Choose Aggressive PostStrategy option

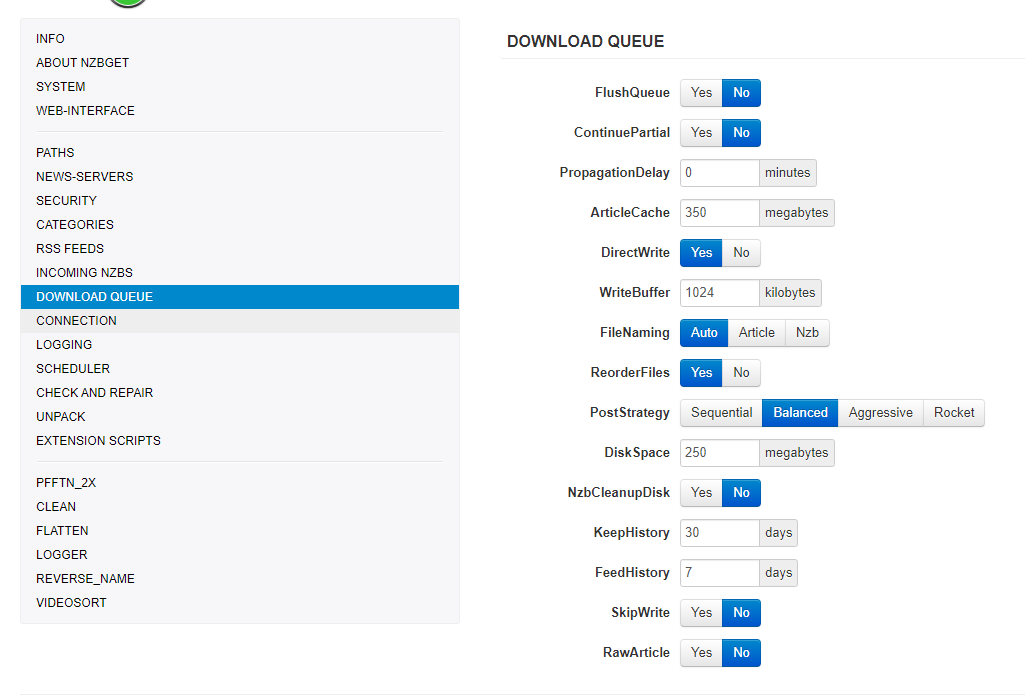(880, 413)
